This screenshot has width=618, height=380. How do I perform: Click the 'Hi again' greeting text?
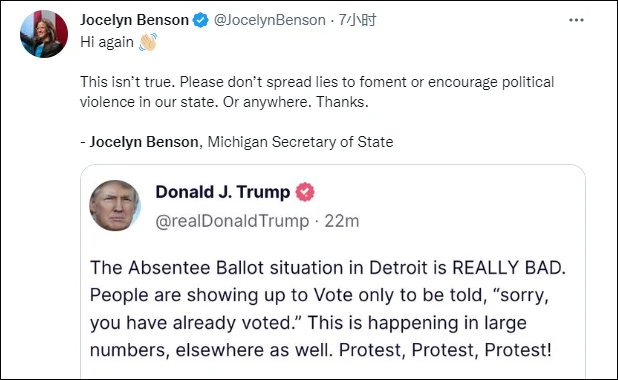107,42
